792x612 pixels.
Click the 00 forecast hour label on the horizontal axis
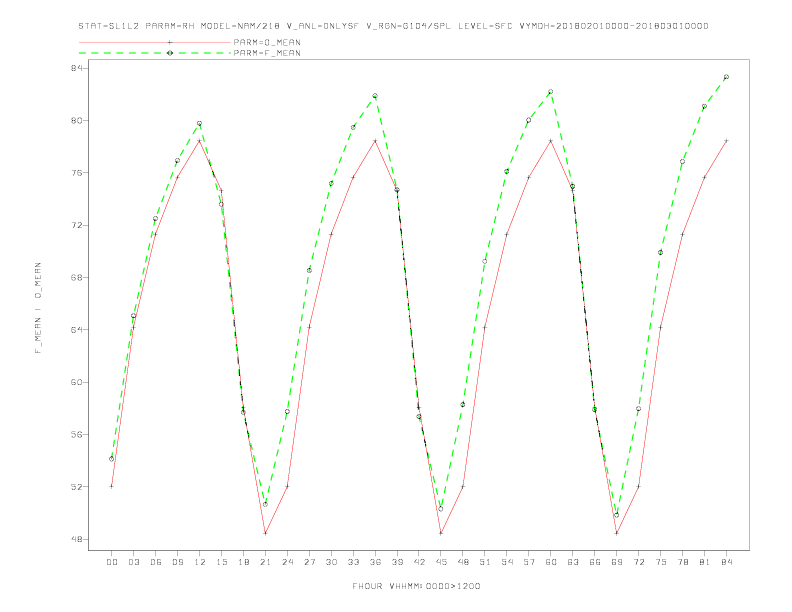pos(112,562)
